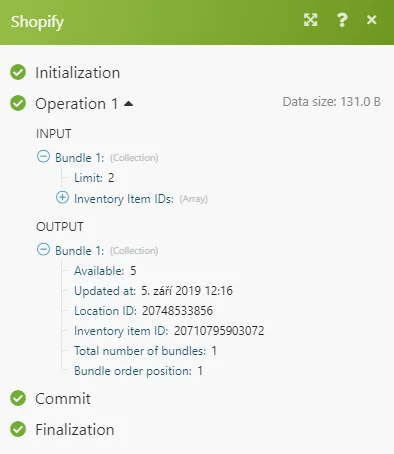Click the Updated at date value
Image resolution: width=394 pixels, height=454 pixels.
pyautogui.click(x=187, y=291)
